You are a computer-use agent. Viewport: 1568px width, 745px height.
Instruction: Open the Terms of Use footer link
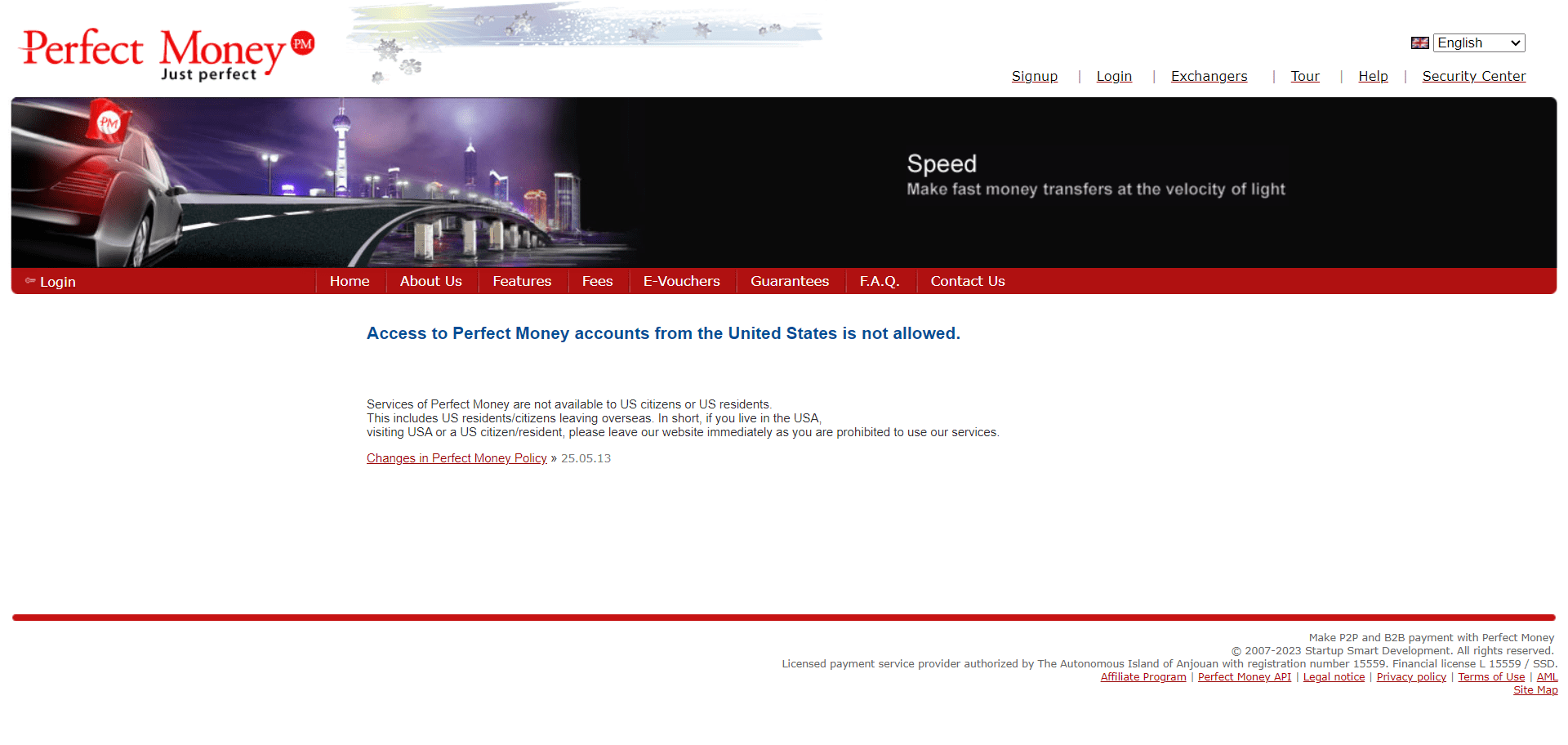tap(1491, 677)
